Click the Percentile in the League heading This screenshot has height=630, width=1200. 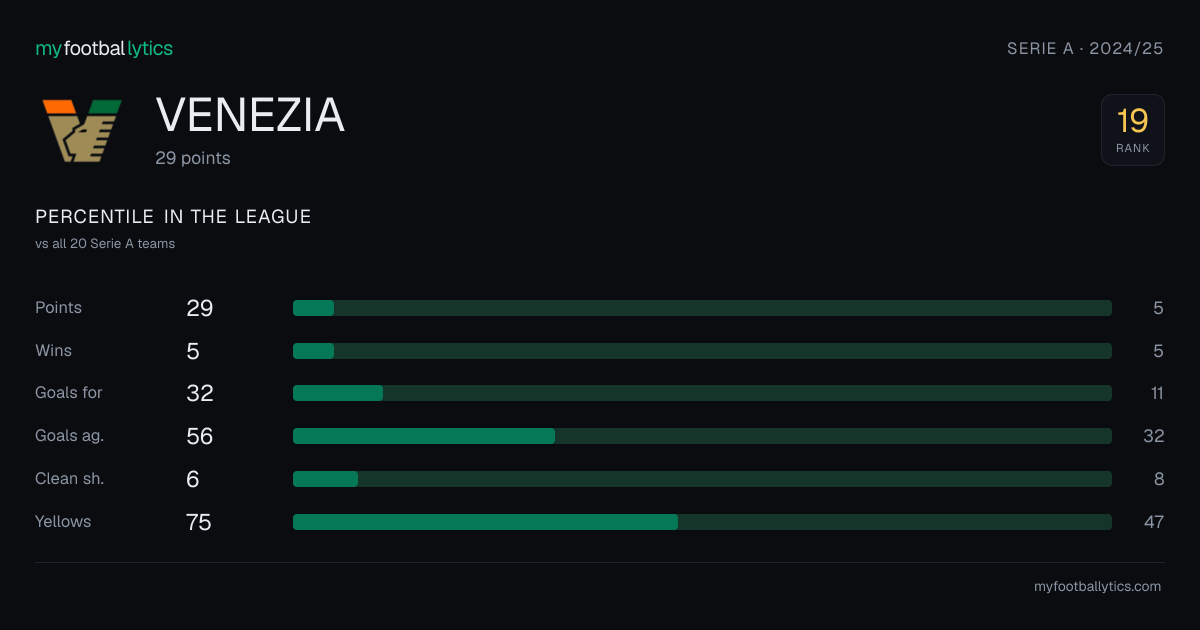click(173, 217)
